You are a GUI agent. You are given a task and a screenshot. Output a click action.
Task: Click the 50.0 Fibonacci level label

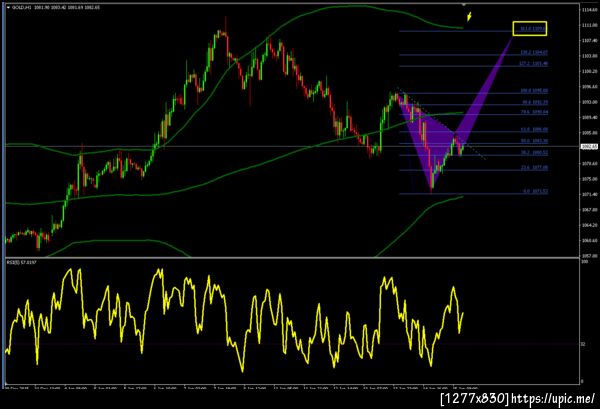click(534, 141)
